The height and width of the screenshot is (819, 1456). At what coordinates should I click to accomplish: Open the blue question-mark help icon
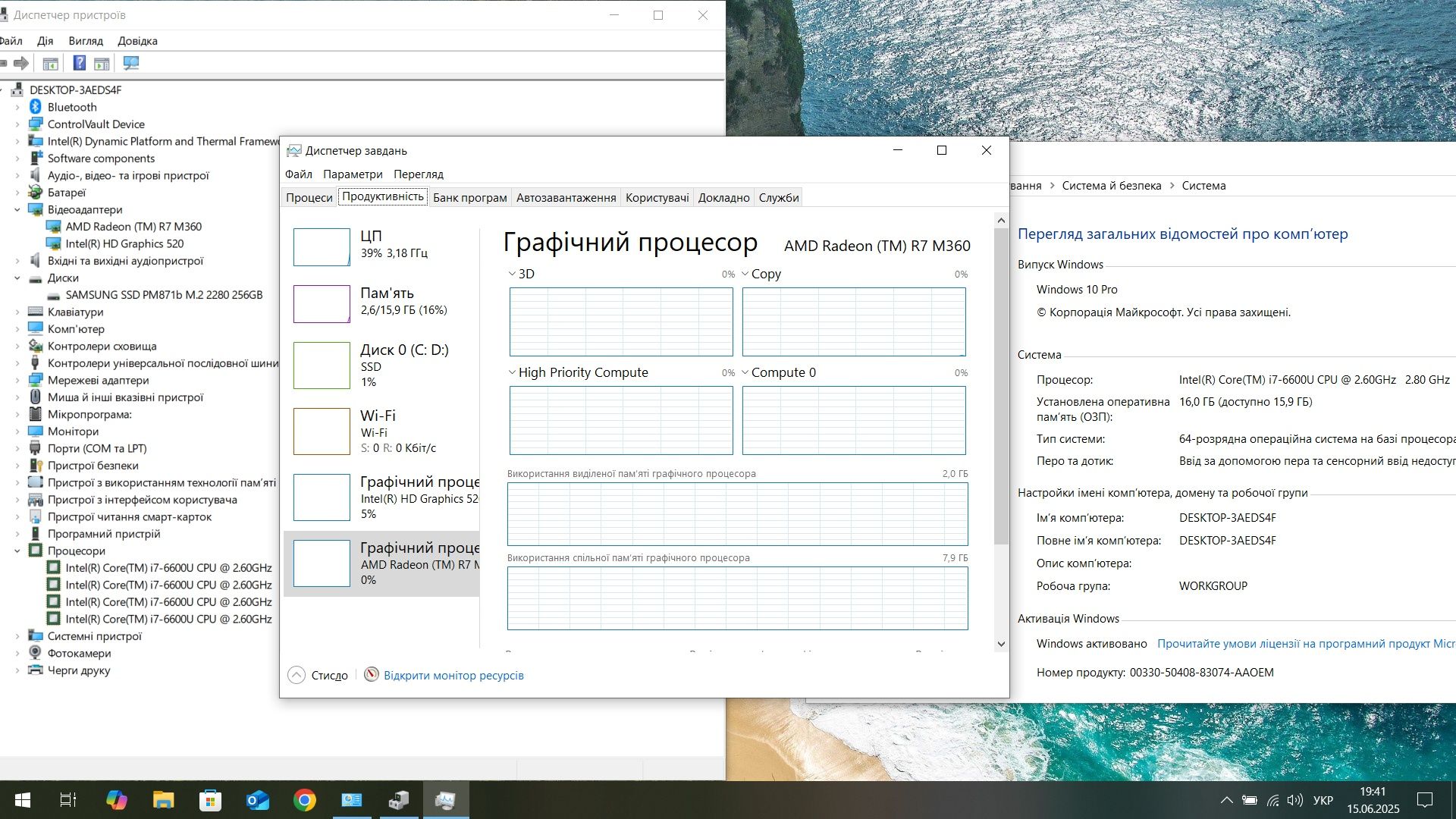(79, 64)
